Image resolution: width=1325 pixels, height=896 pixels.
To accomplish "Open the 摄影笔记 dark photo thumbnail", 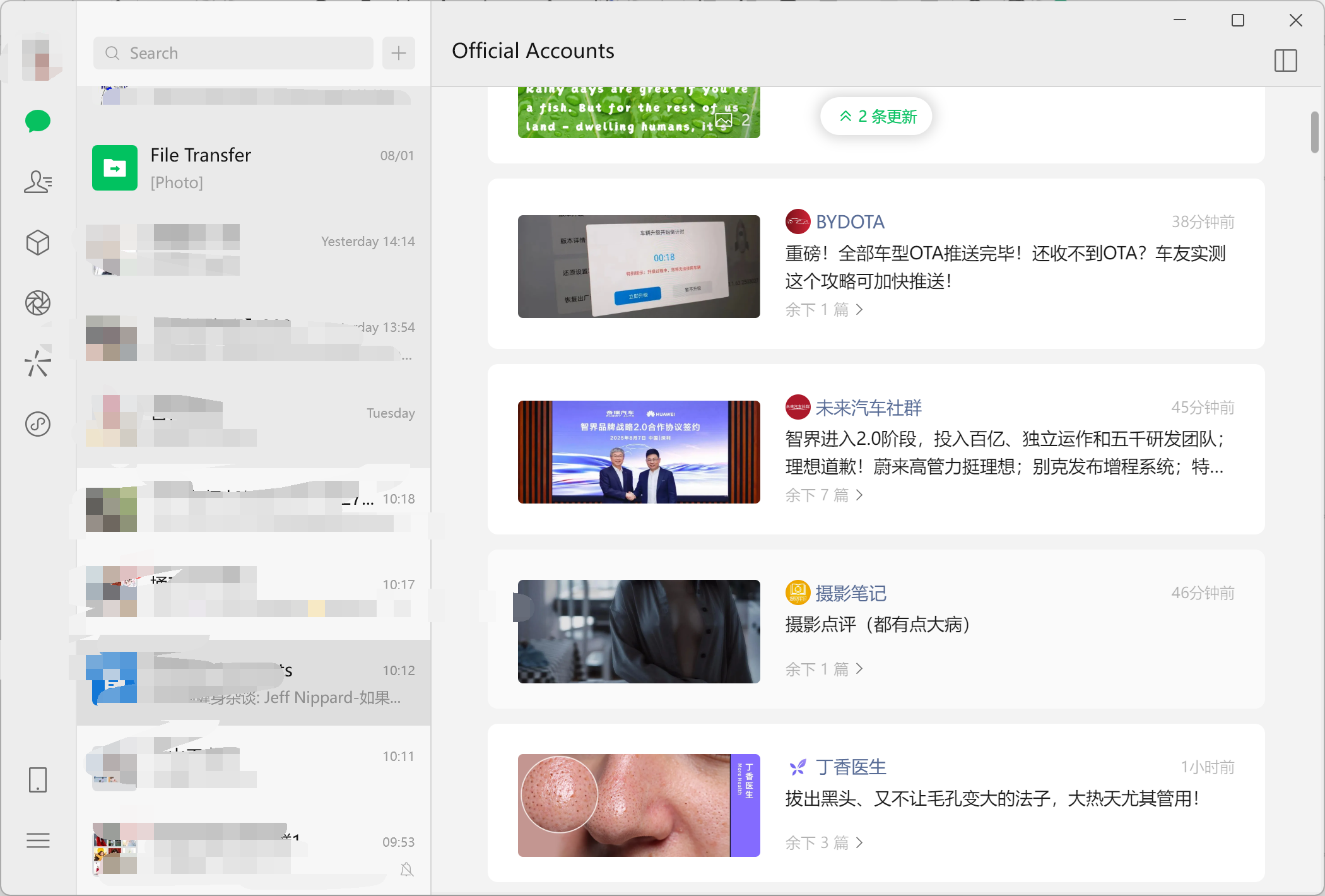I will tap(639, 631).
